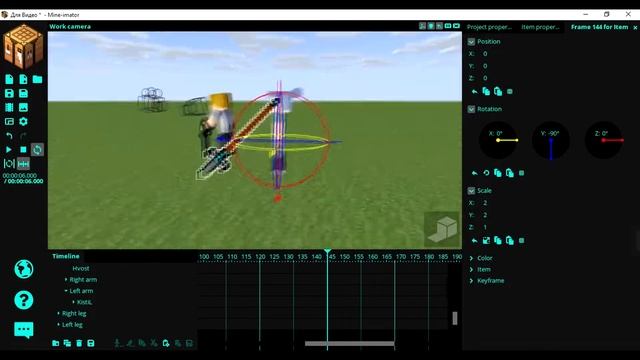Switch to the Item properties tab

[540, 27]
